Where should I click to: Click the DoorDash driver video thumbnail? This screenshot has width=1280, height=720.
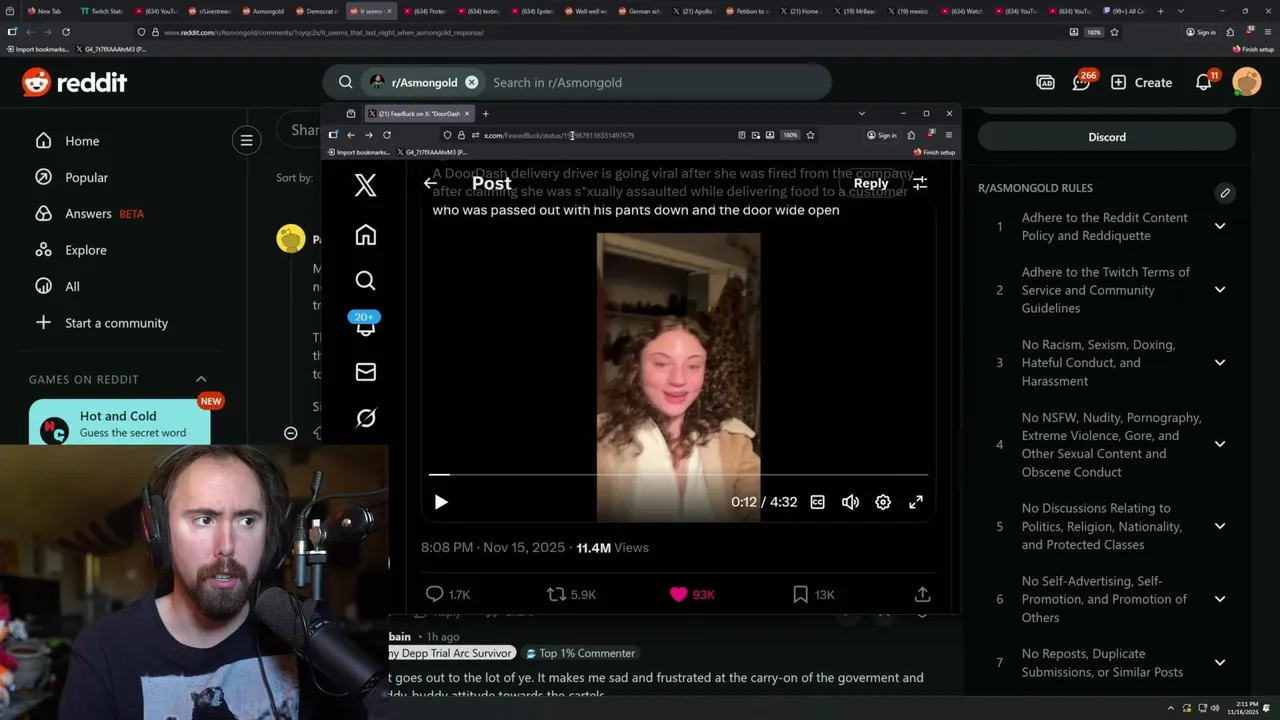click(678, 377)
